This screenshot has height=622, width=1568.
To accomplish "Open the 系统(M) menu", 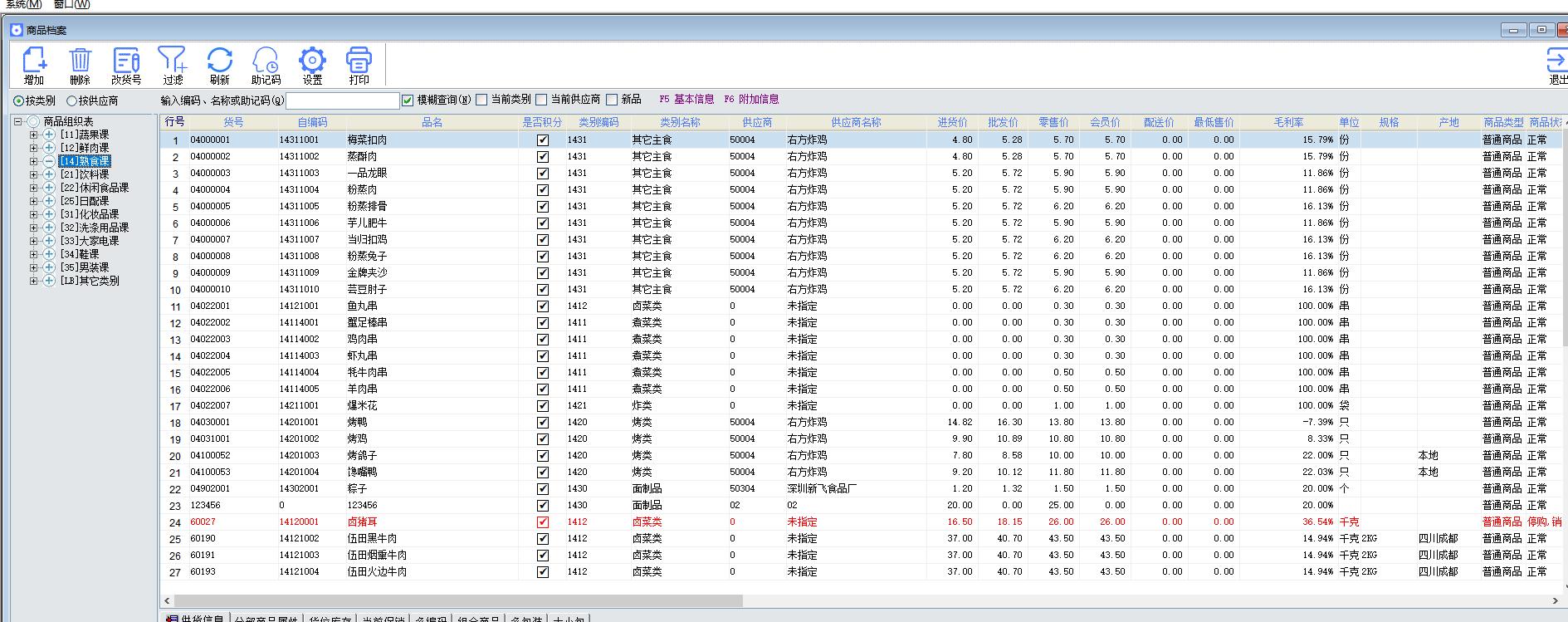I will tap(23, 4).
